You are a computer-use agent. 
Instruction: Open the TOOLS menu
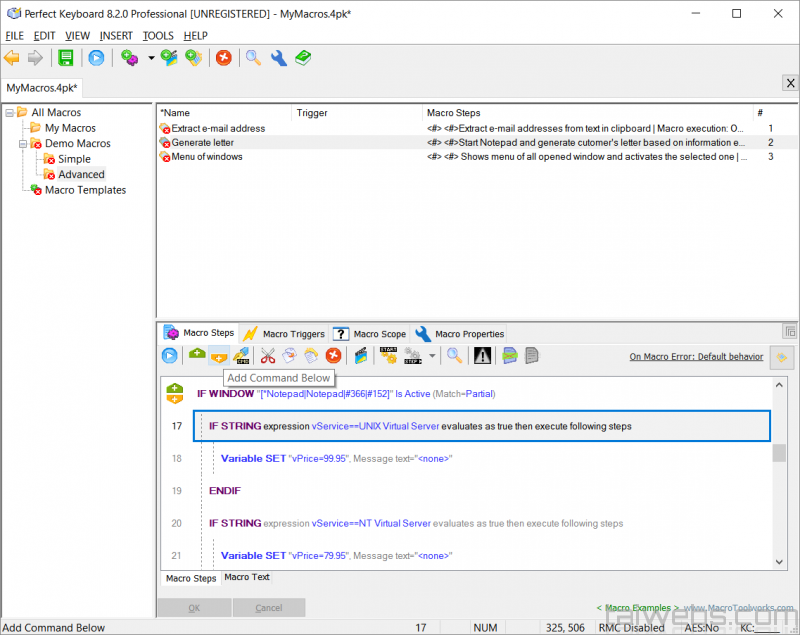coord(158,36)
